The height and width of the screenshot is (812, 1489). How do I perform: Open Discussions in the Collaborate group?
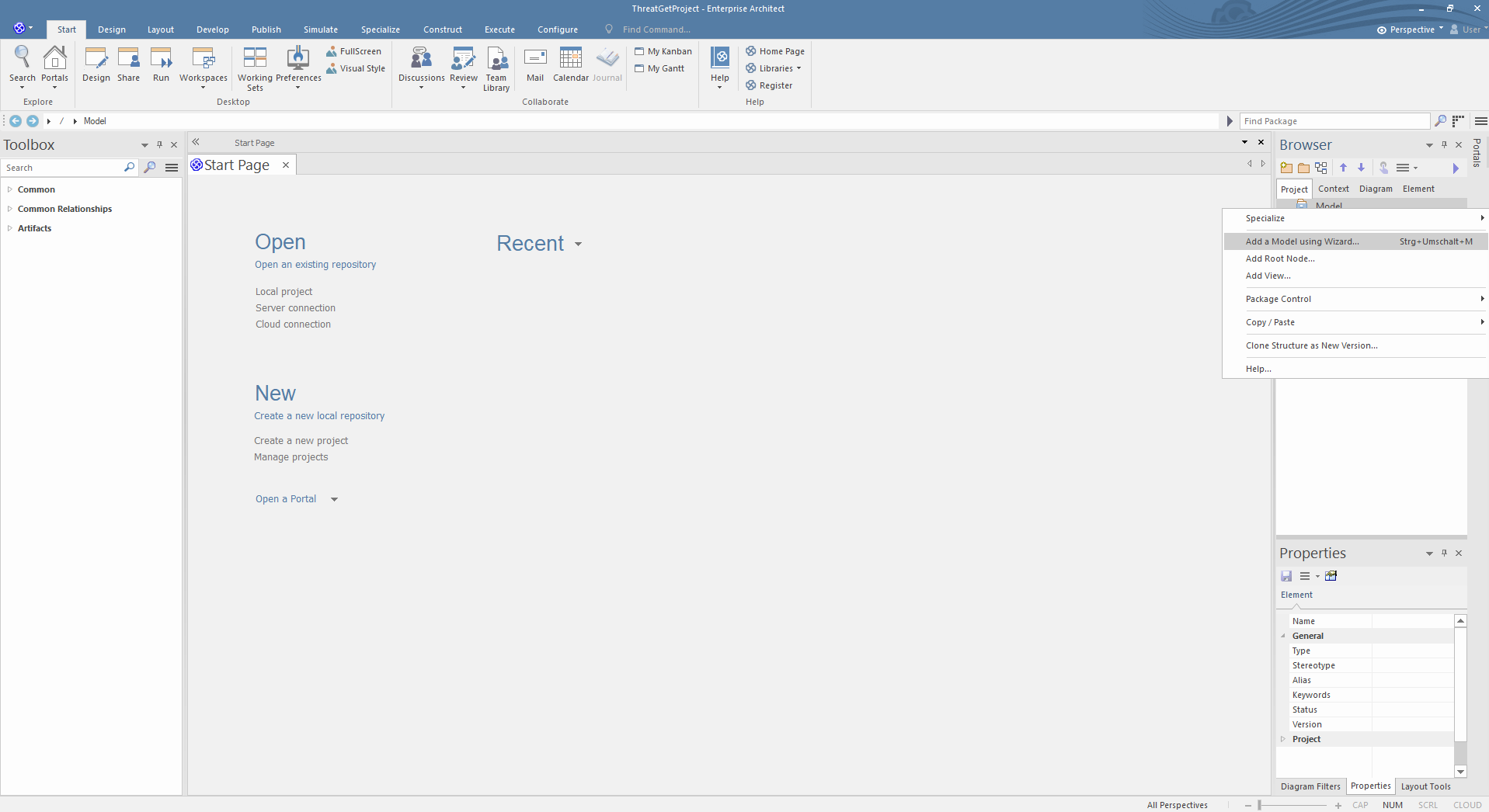421,58
